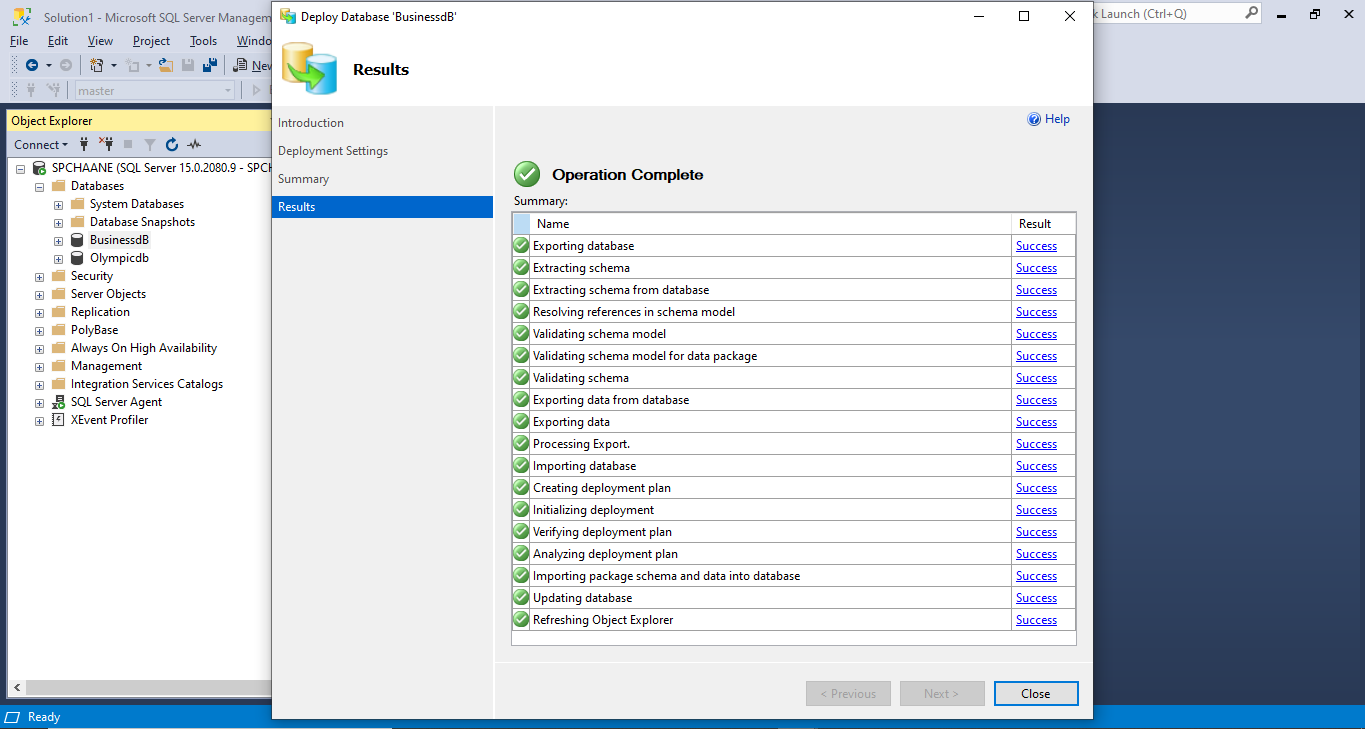Click the disabled Change Connection plug icon
Screen dimensions: 1365x729
pyautogui.click(x=54, y=90)
